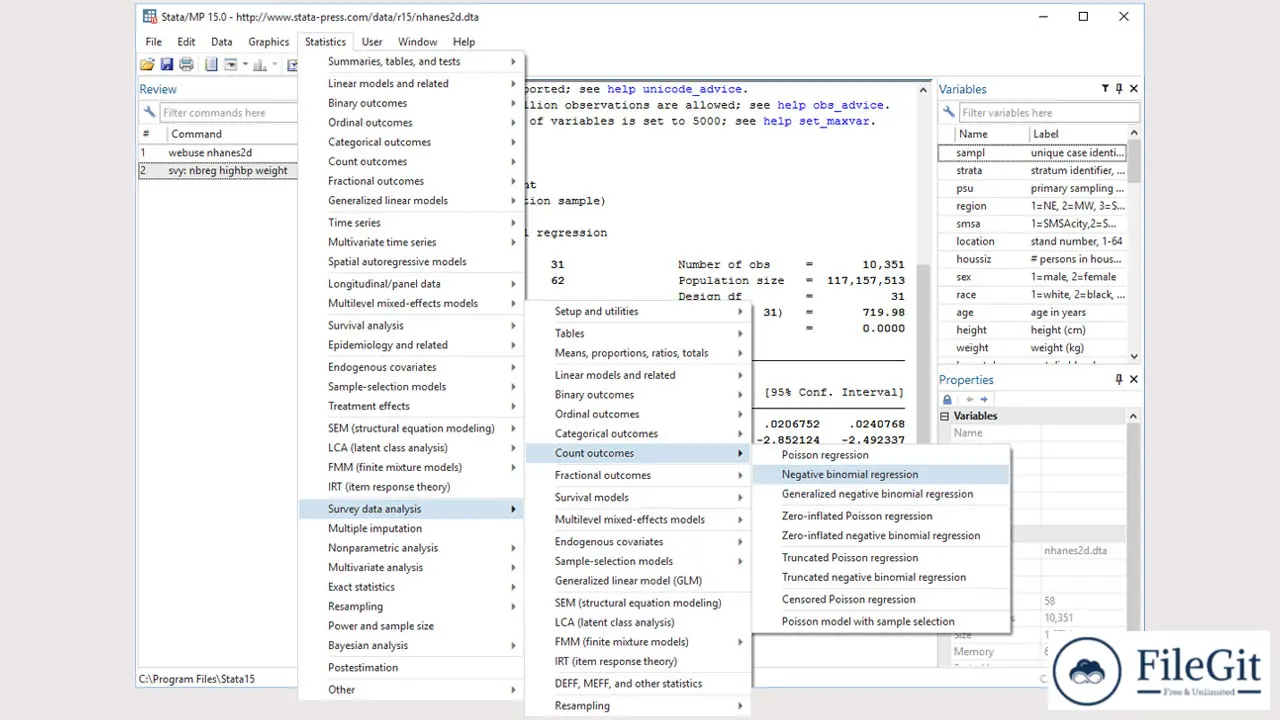Click the Open file toolbar icon
The width and height of the screenshot is (1280, 720).
[147, 65]
